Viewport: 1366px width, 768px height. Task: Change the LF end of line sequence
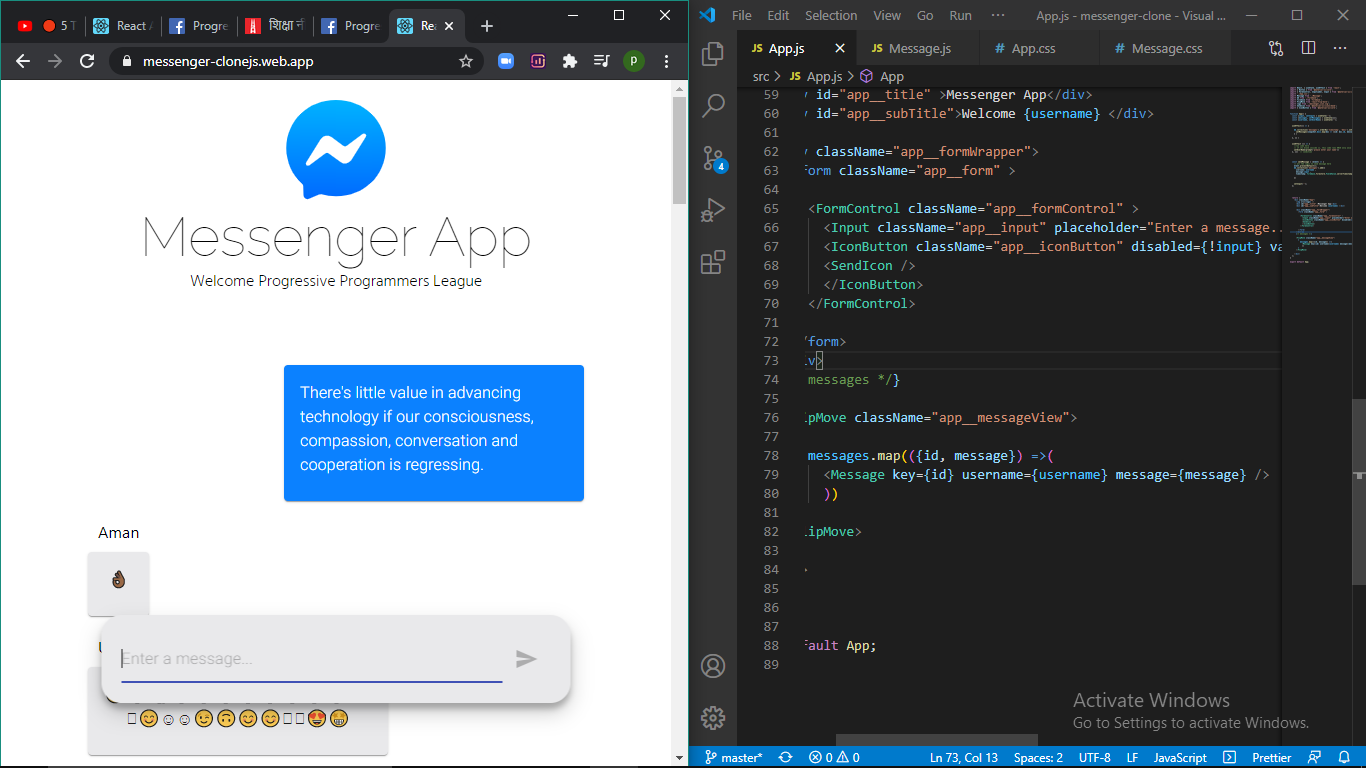[1132, 758]
